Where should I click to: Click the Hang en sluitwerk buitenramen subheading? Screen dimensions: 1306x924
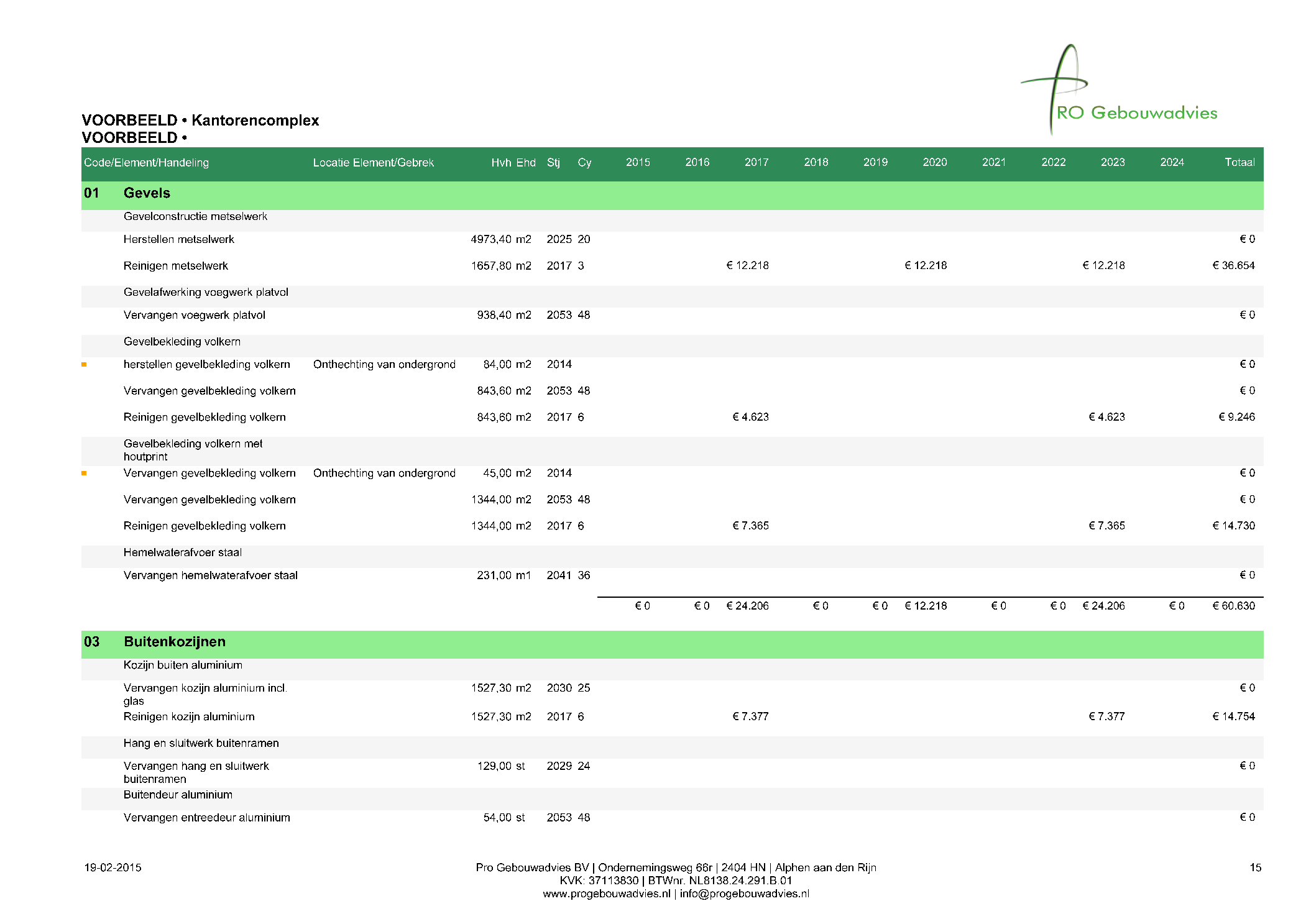click(201, 744)
